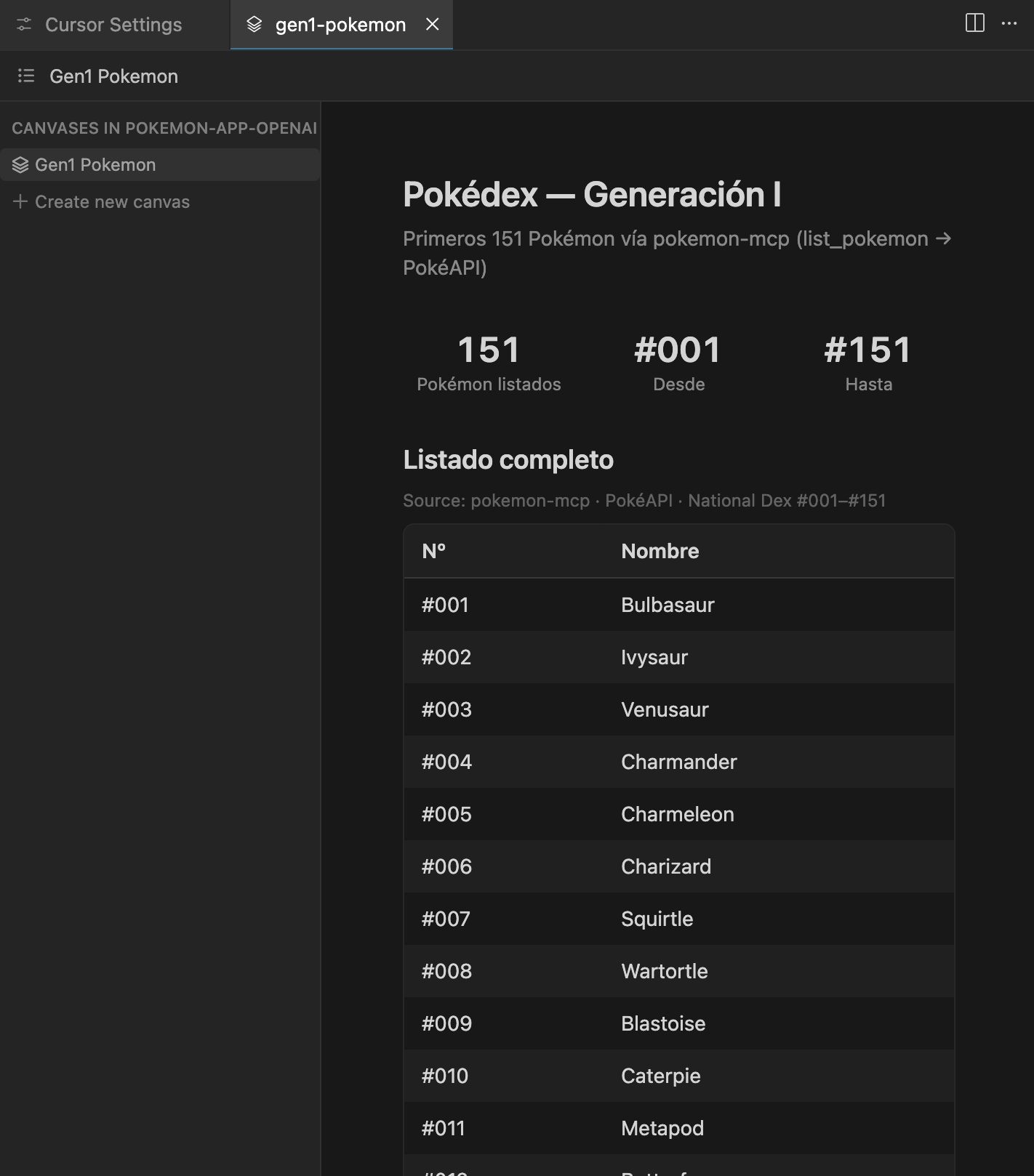
Task: Click the Charmander name cell
Action: pyautogui.click(x=679, y=762)
